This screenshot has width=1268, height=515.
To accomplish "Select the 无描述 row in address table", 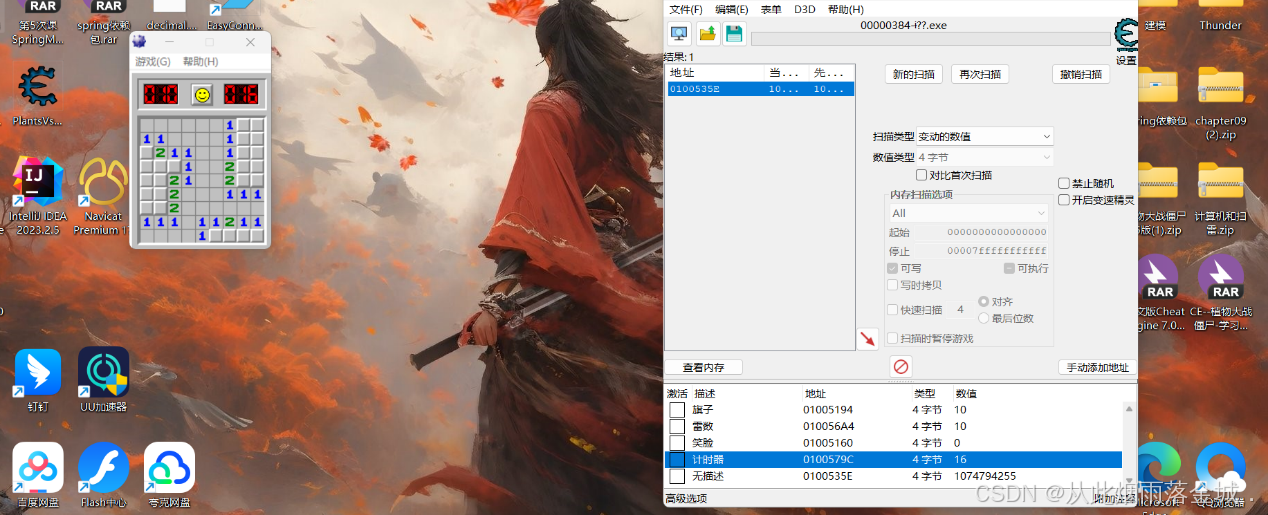I will 893,476.
